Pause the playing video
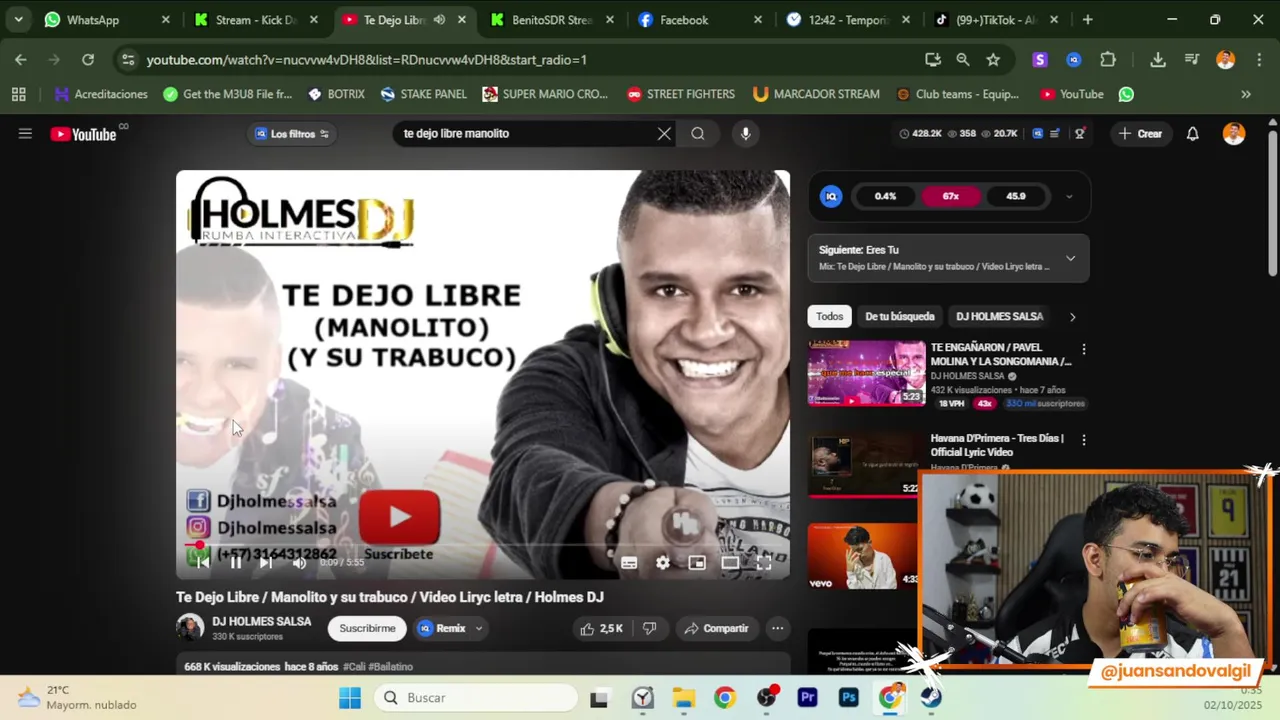This screenshot has width=1280, height=720. (x=235, y=563)
